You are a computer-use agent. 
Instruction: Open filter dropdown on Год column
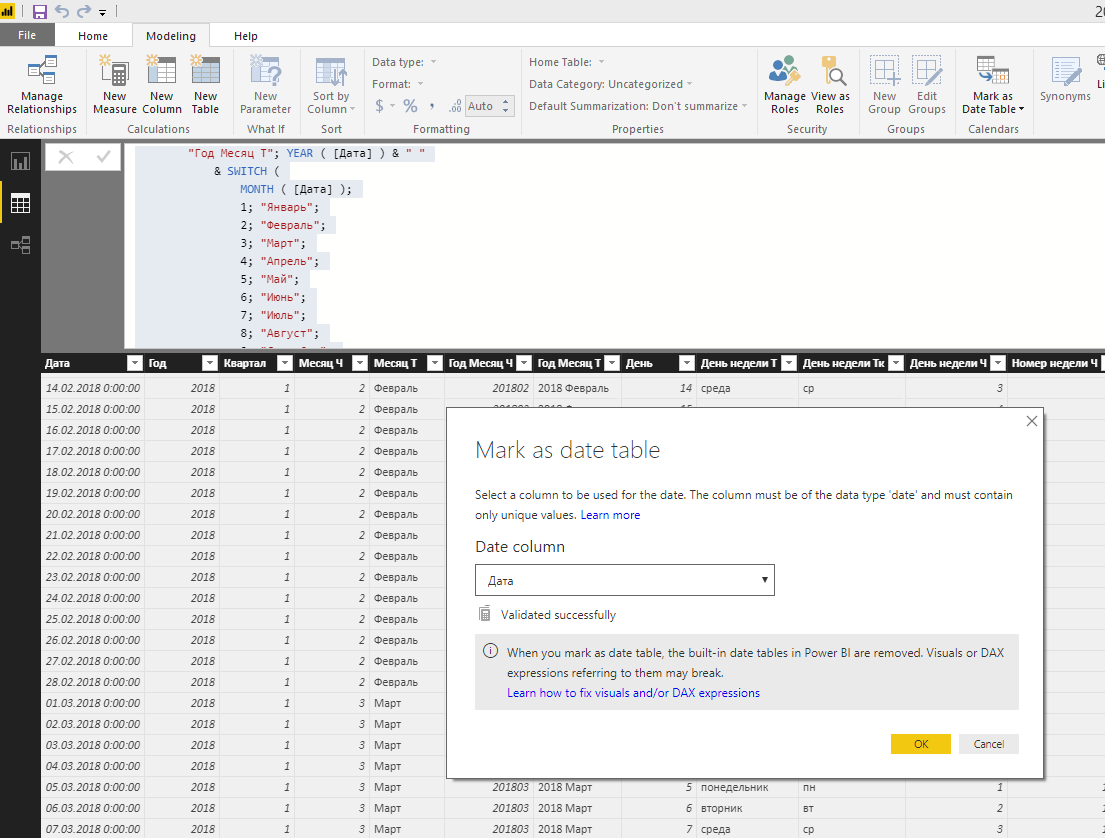[209, 363]
